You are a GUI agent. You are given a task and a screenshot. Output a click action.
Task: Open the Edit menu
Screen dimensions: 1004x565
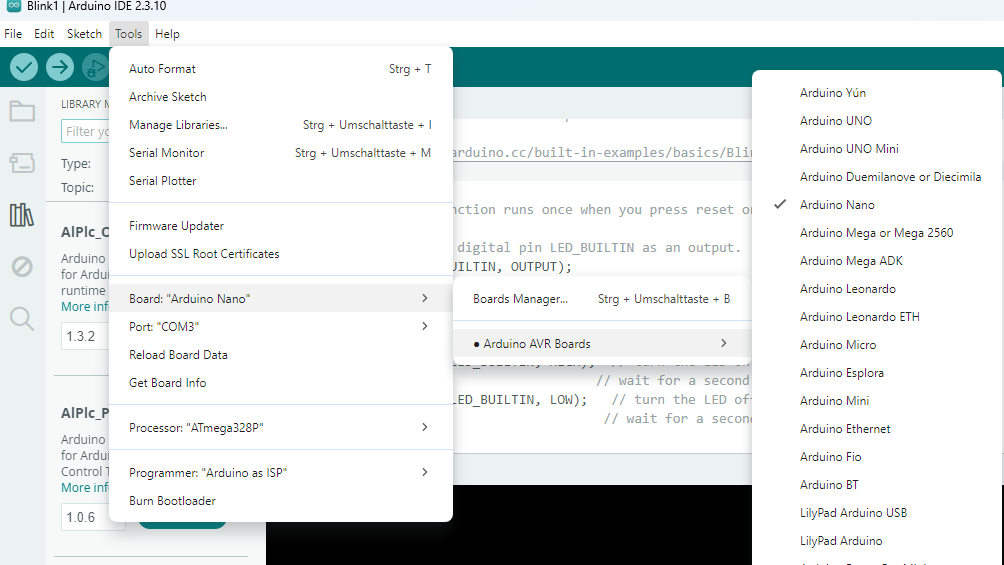click(44, 34)
